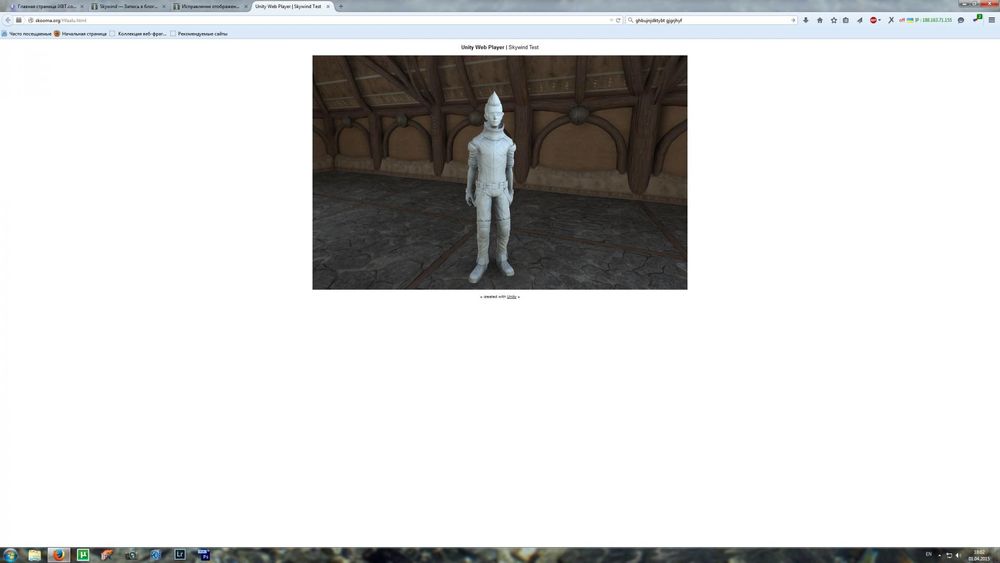This screenshot has height=563, width=1000.
Task: Click the skooma.org address bar
Action: click(x=319, y=20)
